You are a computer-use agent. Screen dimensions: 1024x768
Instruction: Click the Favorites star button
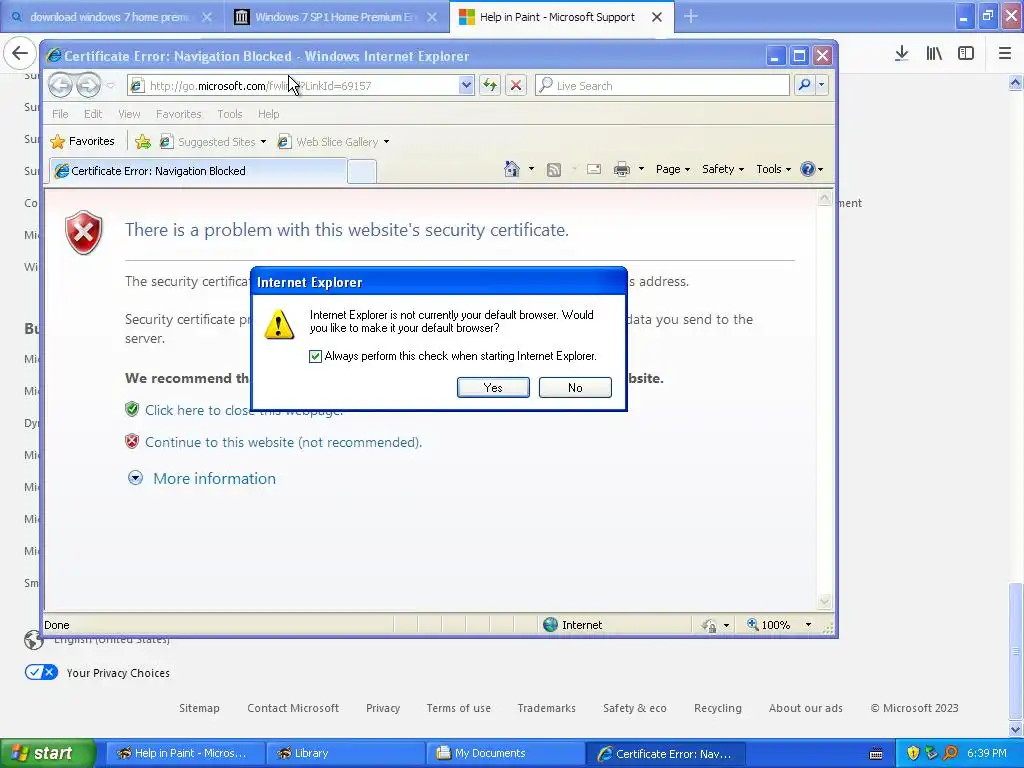[82, 141]
